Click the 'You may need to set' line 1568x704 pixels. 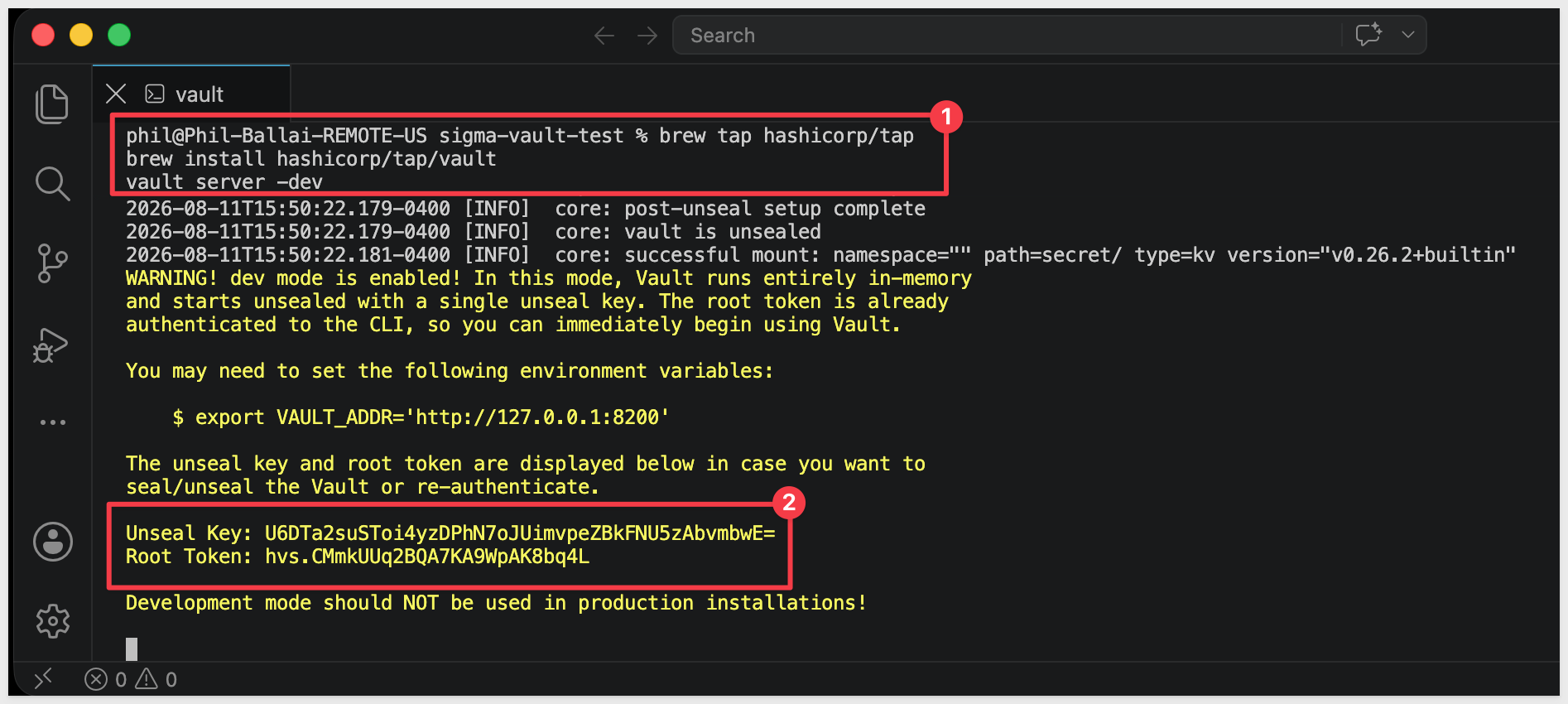450,371
